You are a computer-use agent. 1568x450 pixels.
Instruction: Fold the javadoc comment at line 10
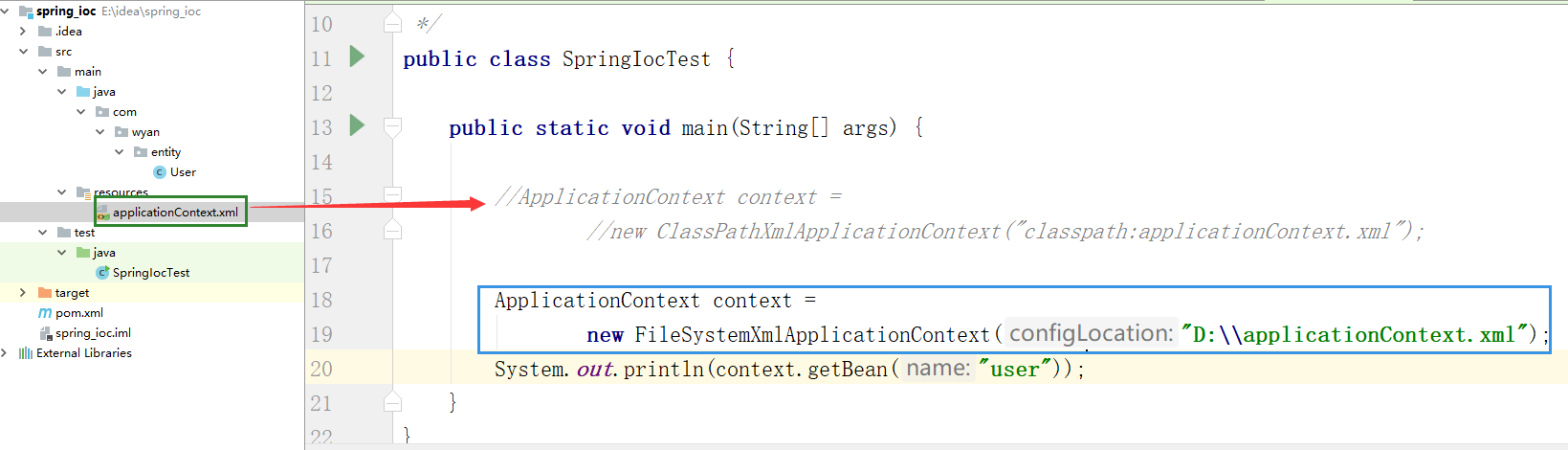coord(392,22)
